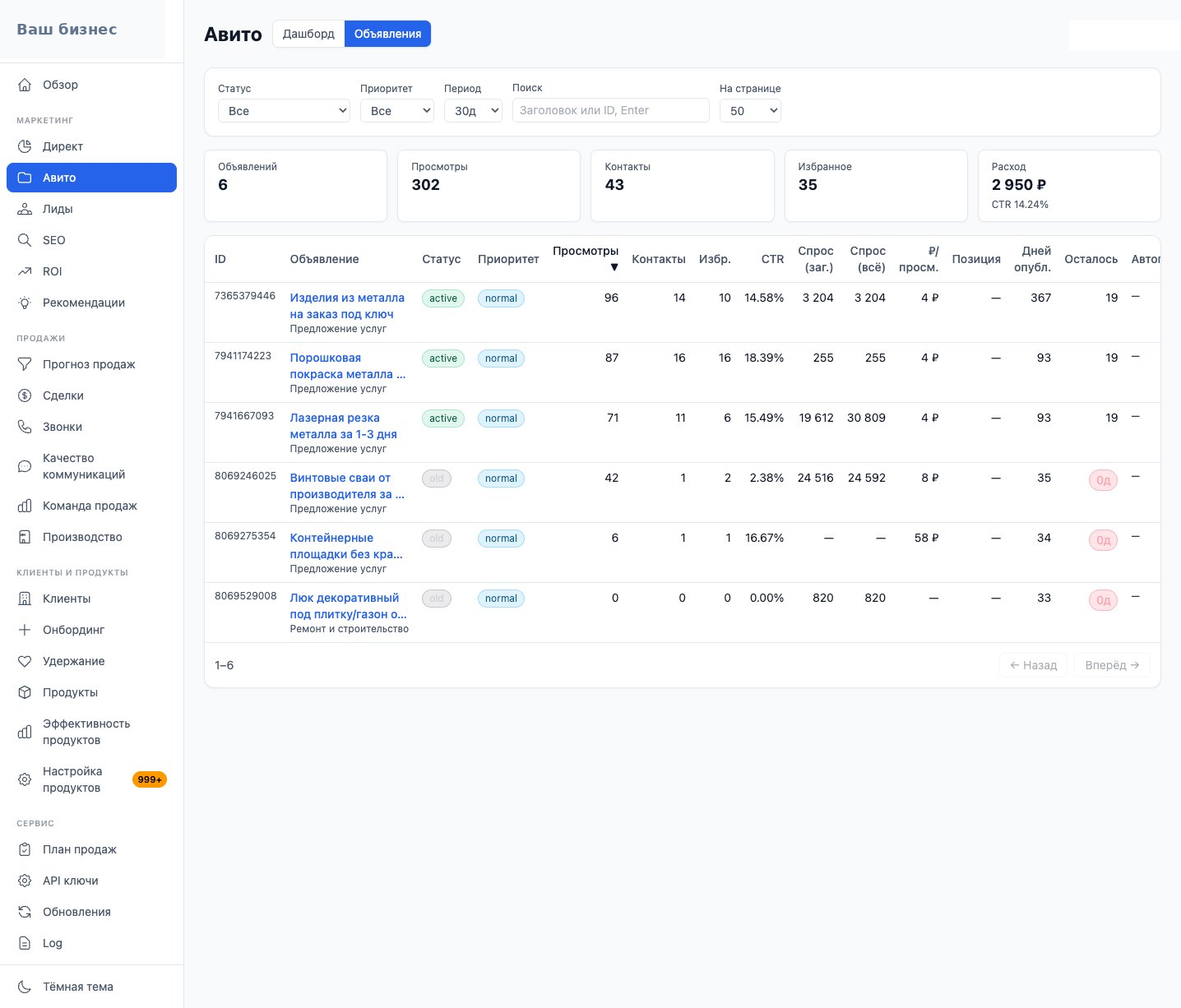
Task: Open the Период 30д dropdown
Action: point(473,110)
